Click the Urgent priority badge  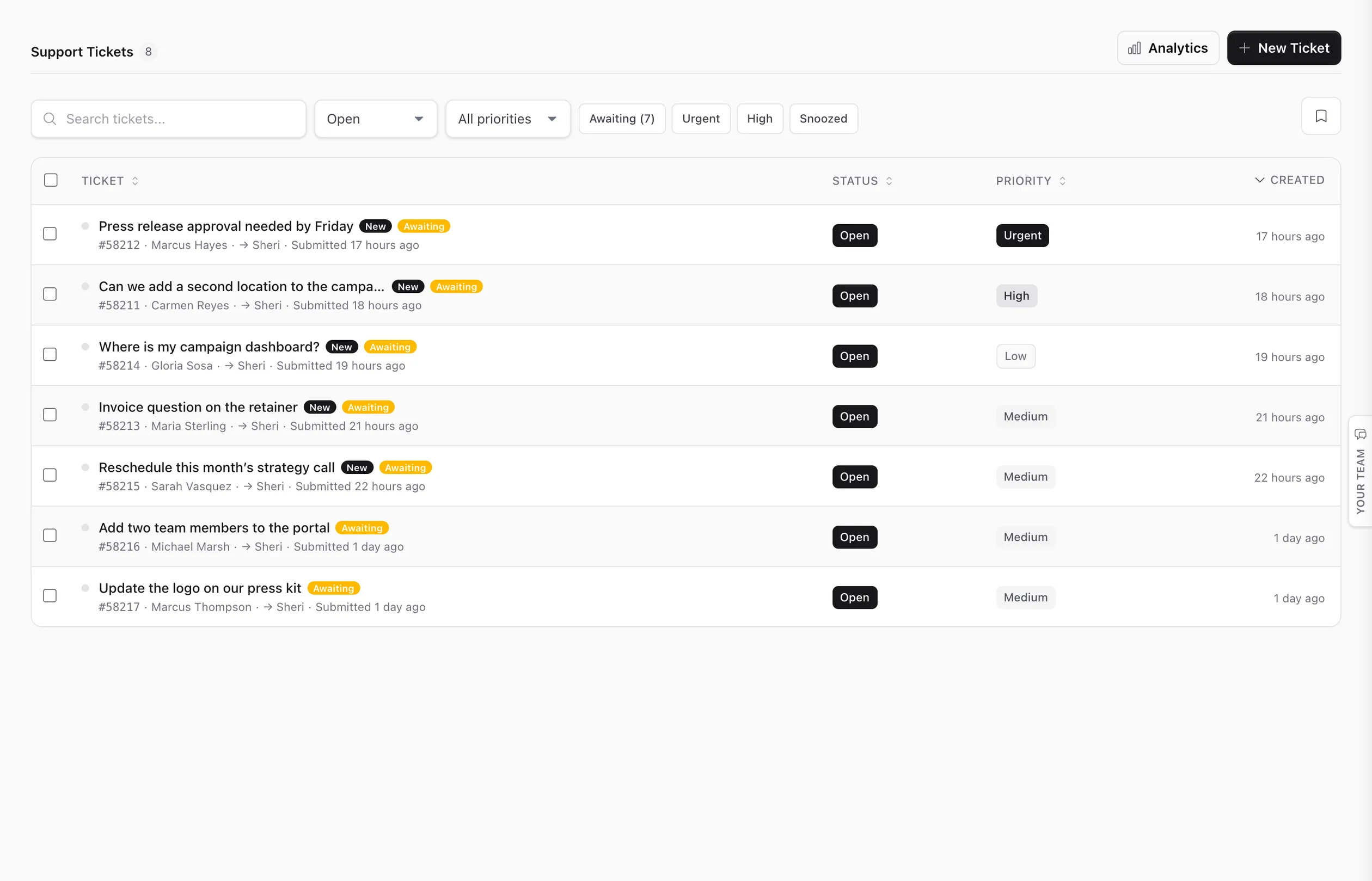[x=1022, y=236]
